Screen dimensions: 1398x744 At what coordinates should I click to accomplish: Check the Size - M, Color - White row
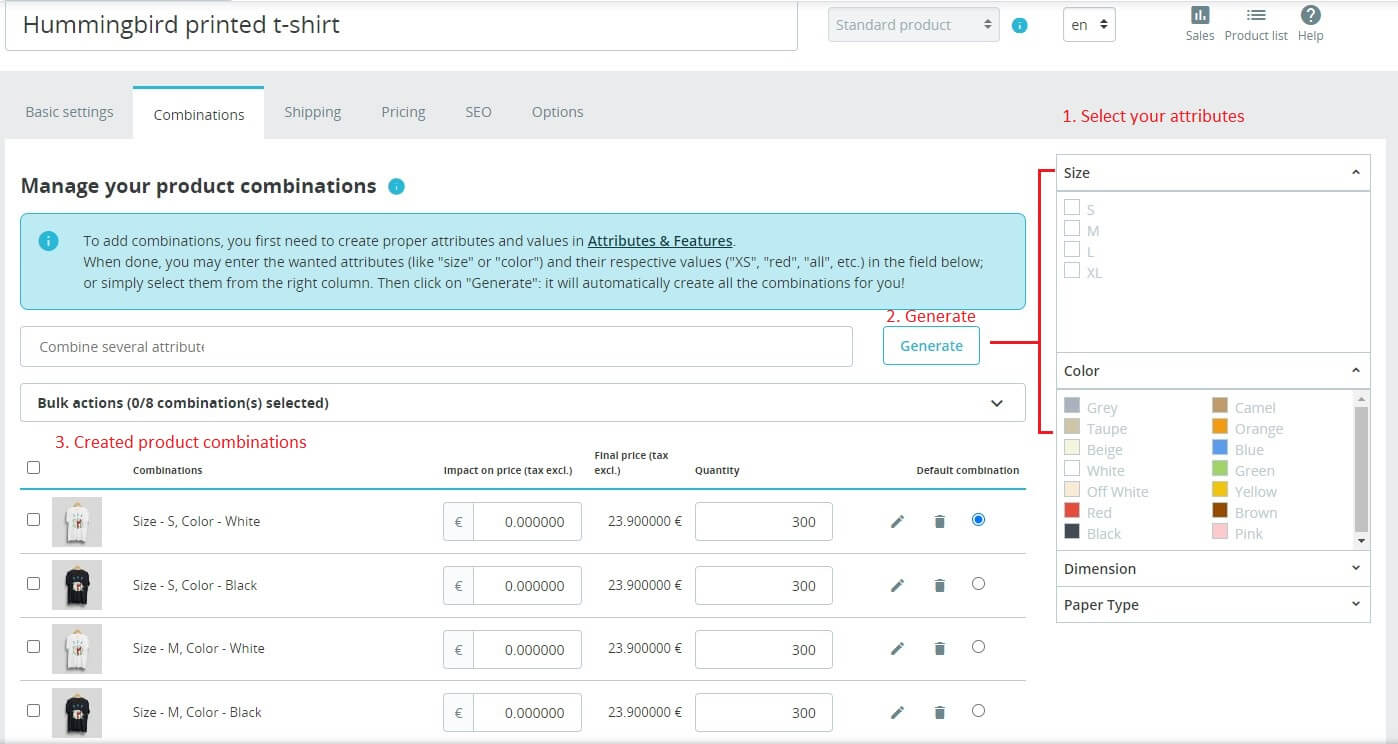pos(33,647)
